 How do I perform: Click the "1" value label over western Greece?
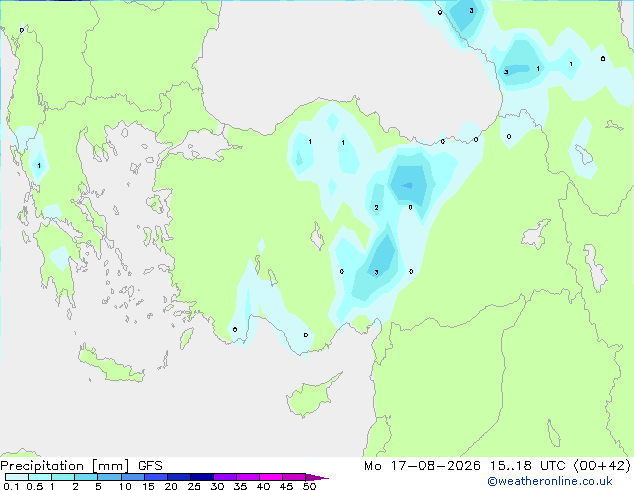[39, 165]
